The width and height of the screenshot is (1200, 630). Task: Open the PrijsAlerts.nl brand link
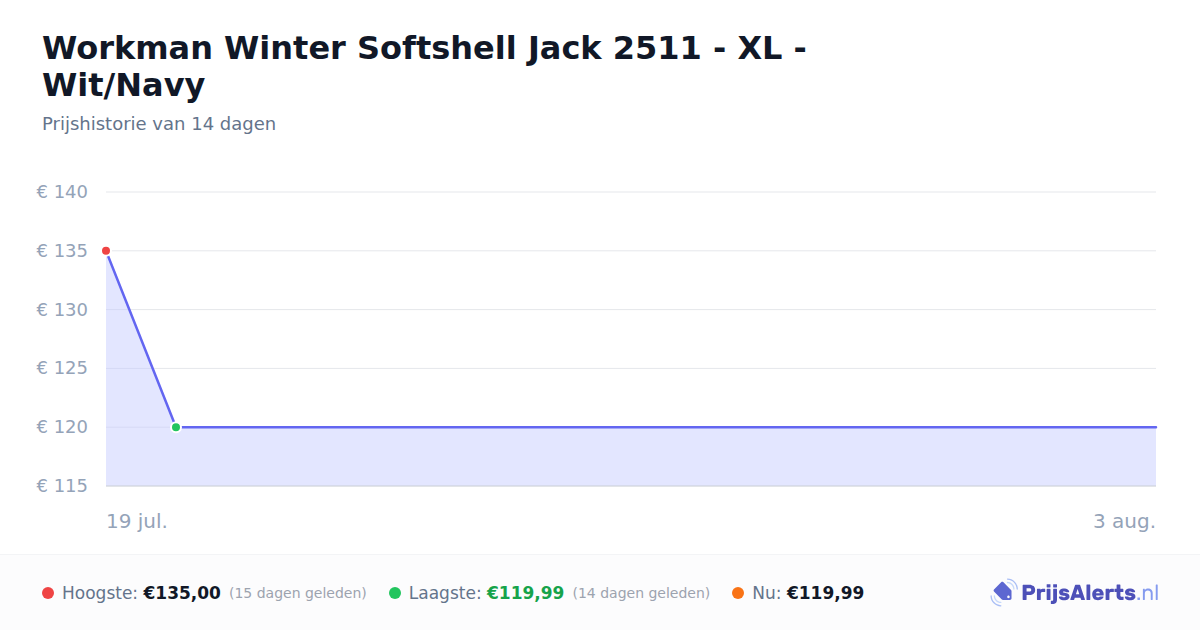click(x=1074, y=593)
